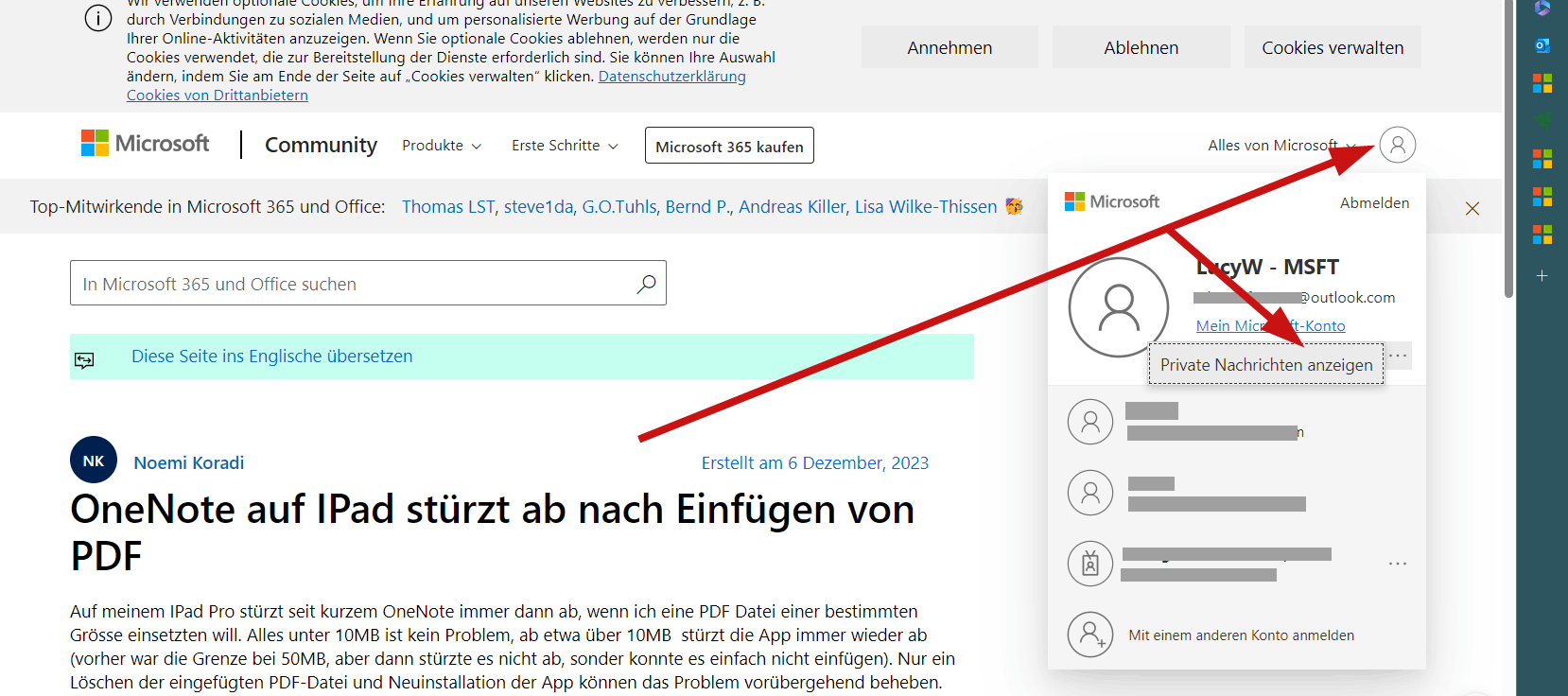This screenshot has width=1568, height=696.
Task: Expand the Produkte dropdown
Action: 442,146
